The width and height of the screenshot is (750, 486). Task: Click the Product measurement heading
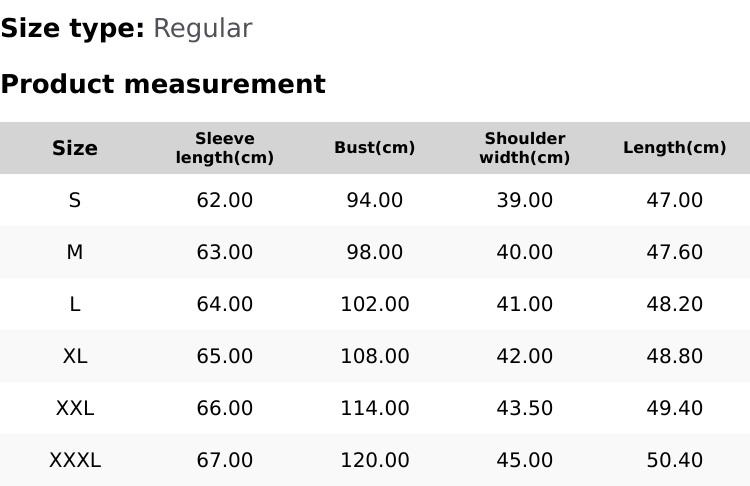(x=163, y=84)
